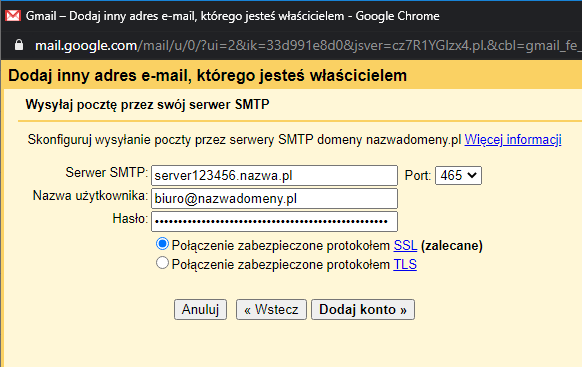Image resolution: width=582 pixels, height=367 pixels.
Task: Click the 'Nazwa użytkownika:' label
Action: pyautogui.click(x=91, y=196)
